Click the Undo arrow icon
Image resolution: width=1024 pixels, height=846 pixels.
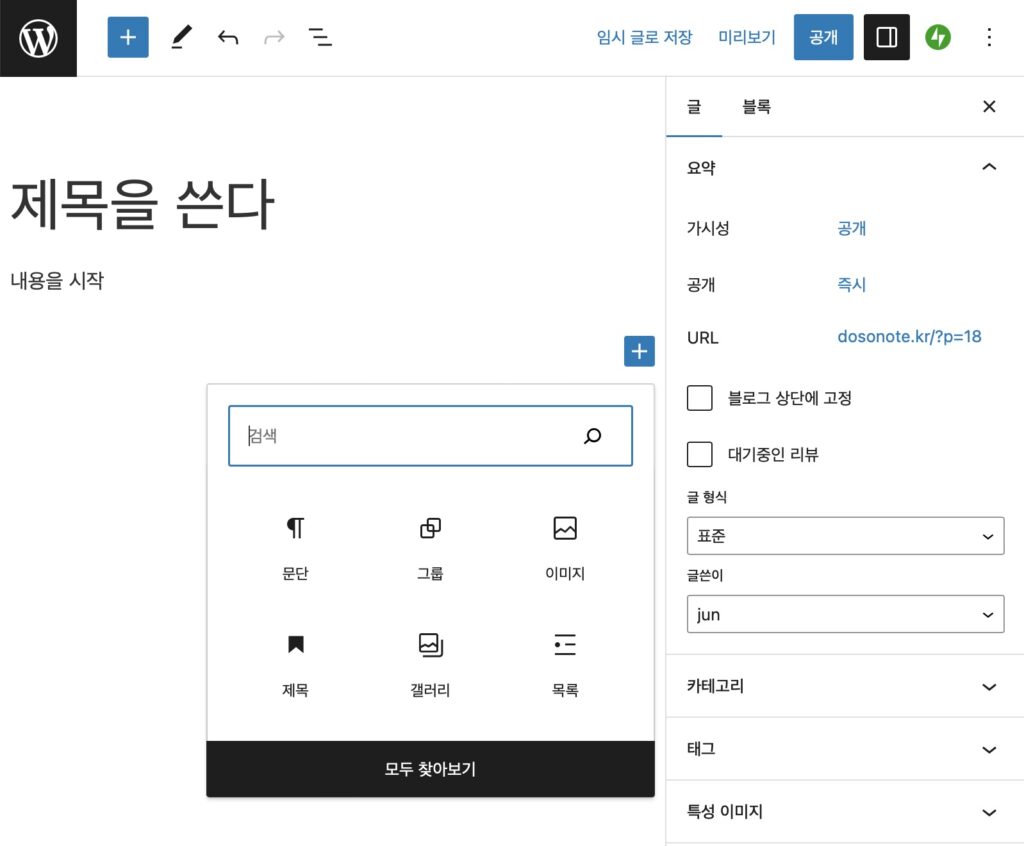228,38
